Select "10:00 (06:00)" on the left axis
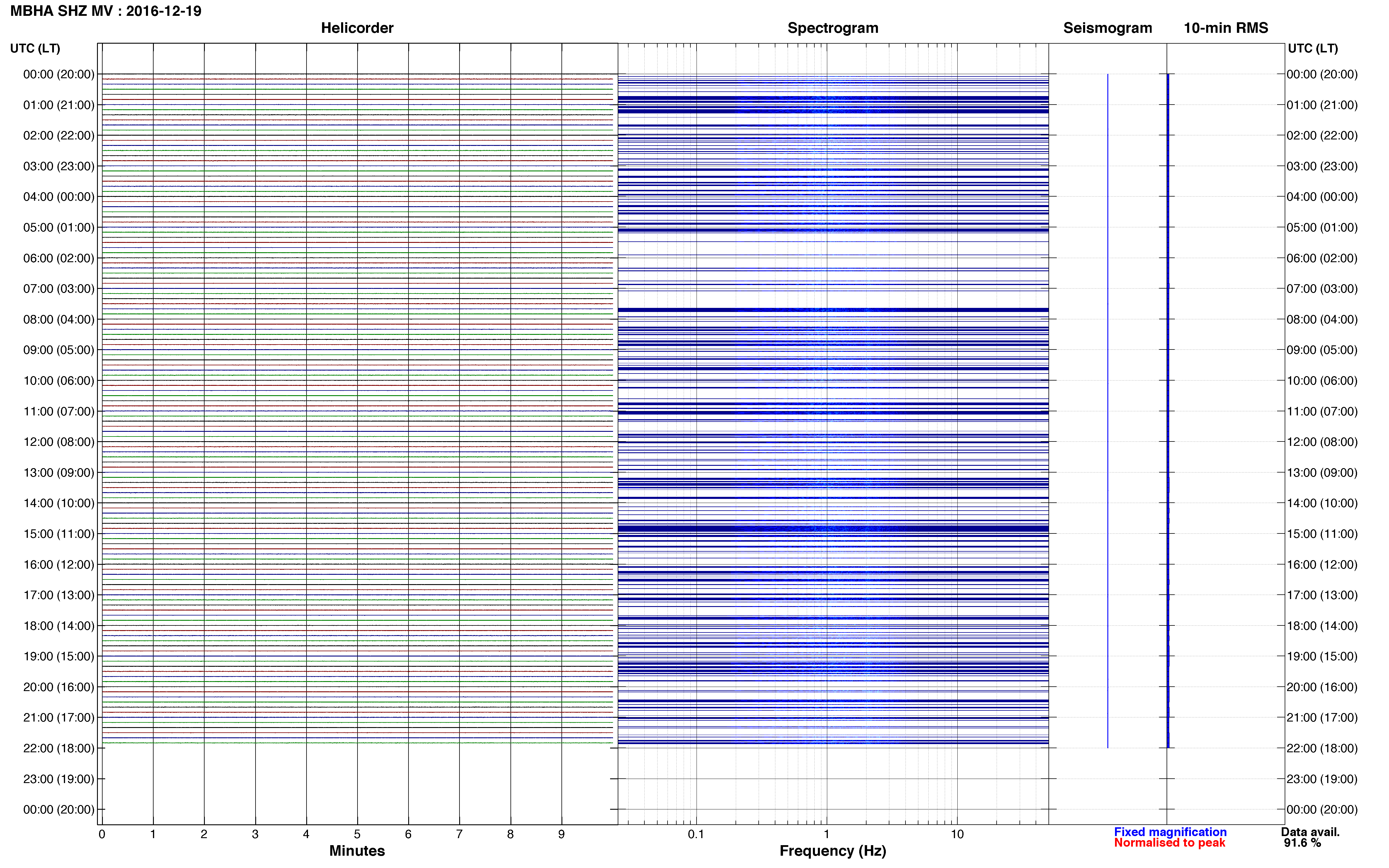 [x=59, y=381]
